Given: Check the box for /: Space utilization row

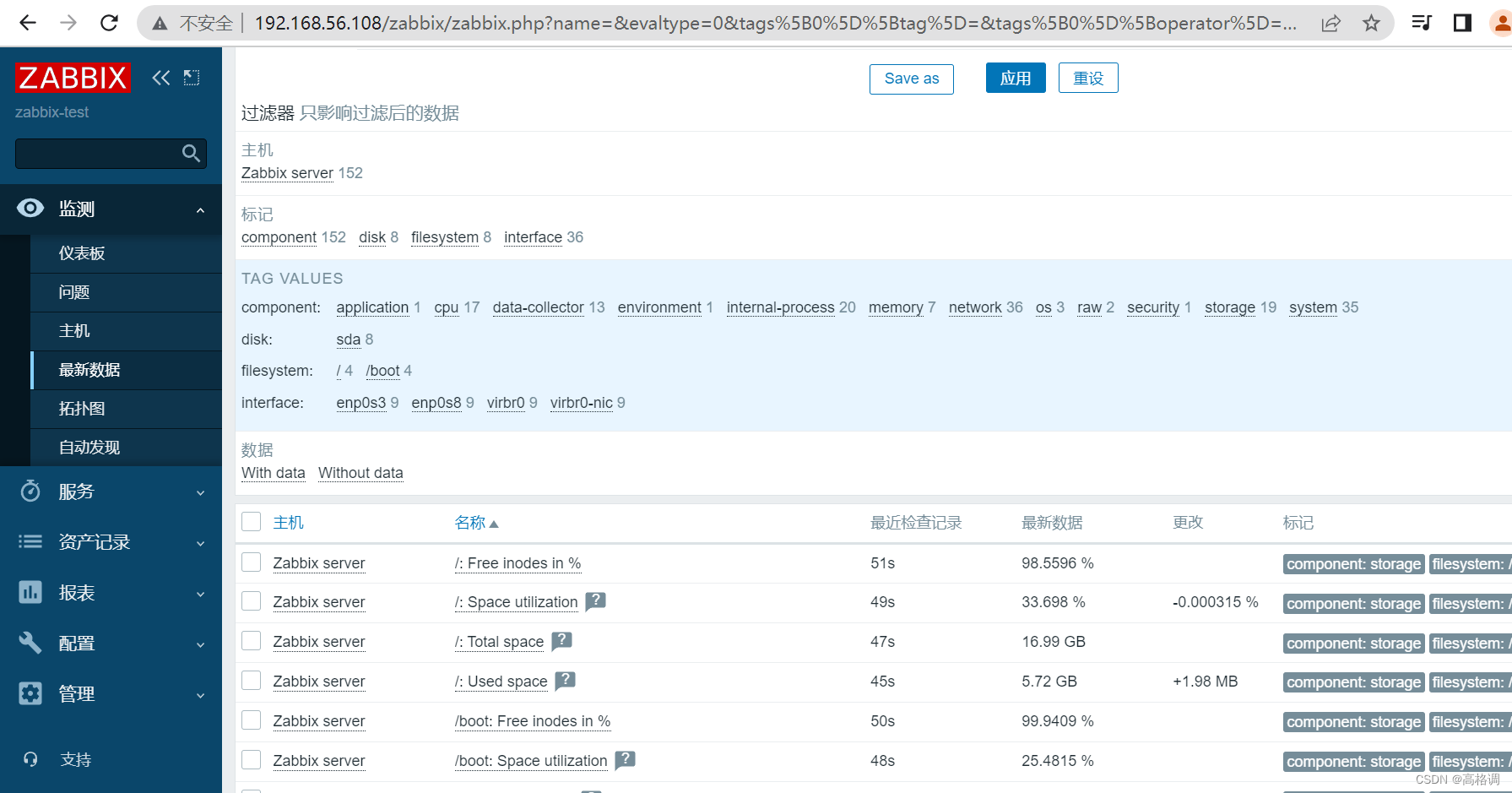Looking at the screenshot, I should point(252,601).
